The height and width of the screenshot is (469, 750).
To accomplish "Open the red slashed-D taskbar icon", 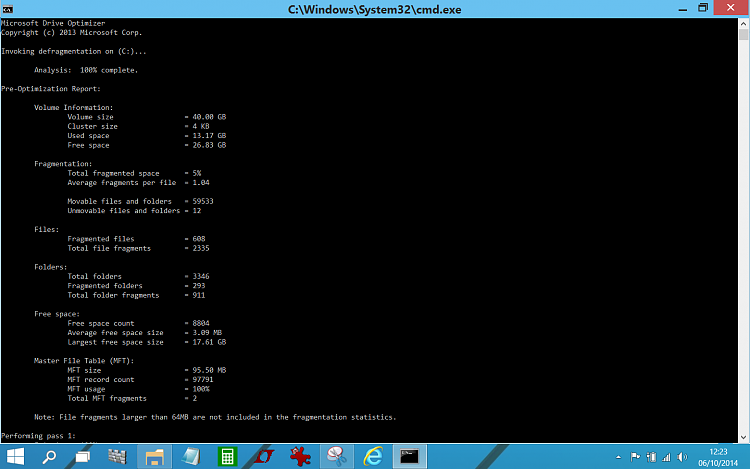I will (x=264, y=457).
